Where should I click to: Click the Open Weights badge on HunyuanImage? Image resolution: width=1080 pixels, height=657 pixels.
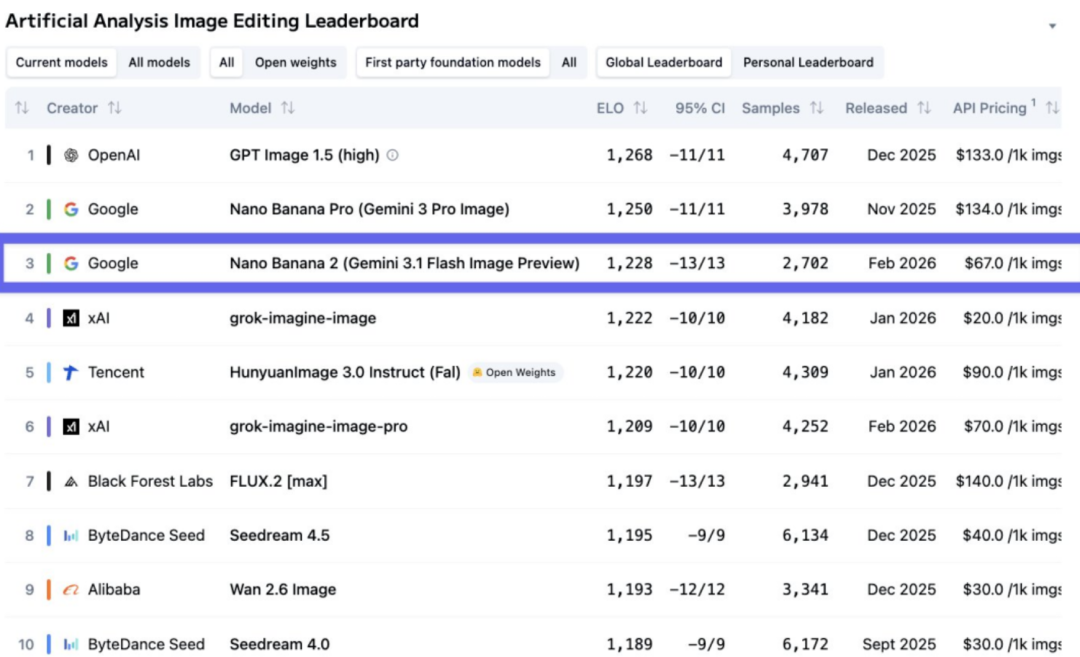click(x=516, y=372)
